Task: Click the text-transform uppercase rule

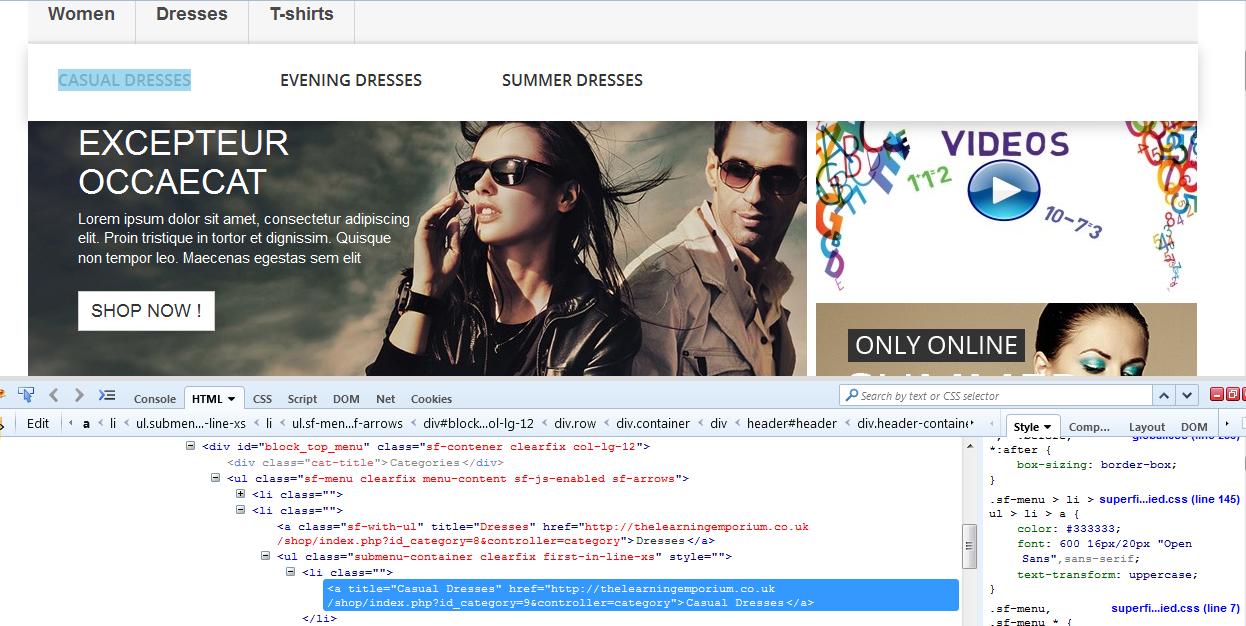Action: (1106, 575)
